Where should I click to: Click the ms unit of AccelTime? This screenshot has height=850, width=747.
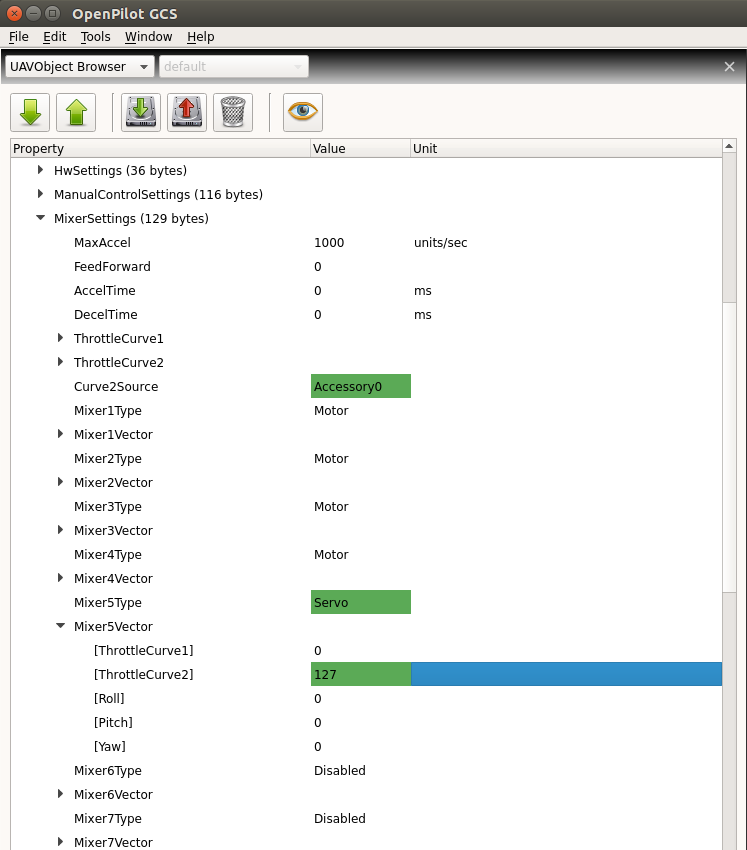click(423, 291)
